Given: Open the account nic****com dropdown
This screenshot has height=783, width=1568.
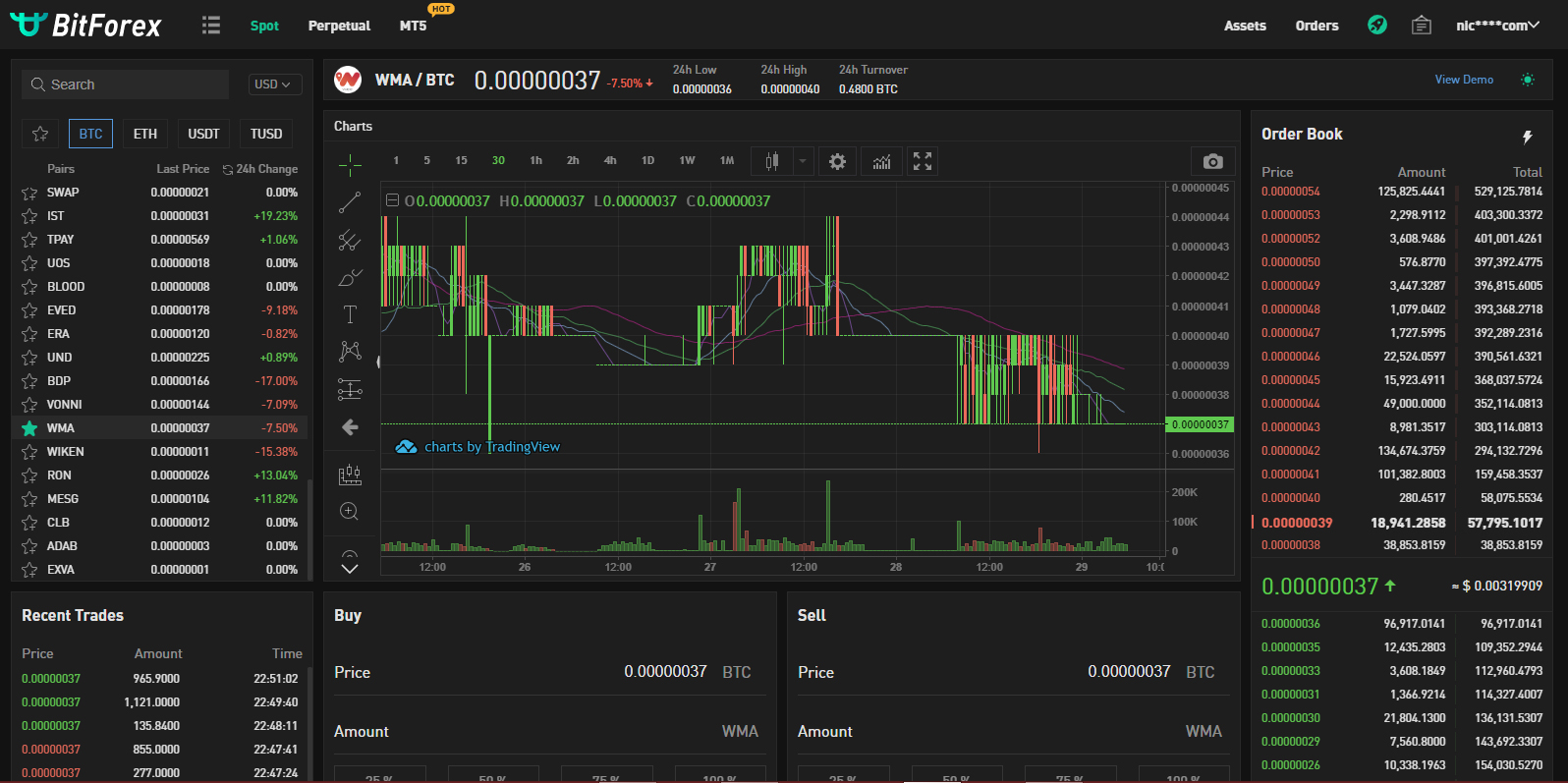Looking at the screenshot, I should [1497, 26].
